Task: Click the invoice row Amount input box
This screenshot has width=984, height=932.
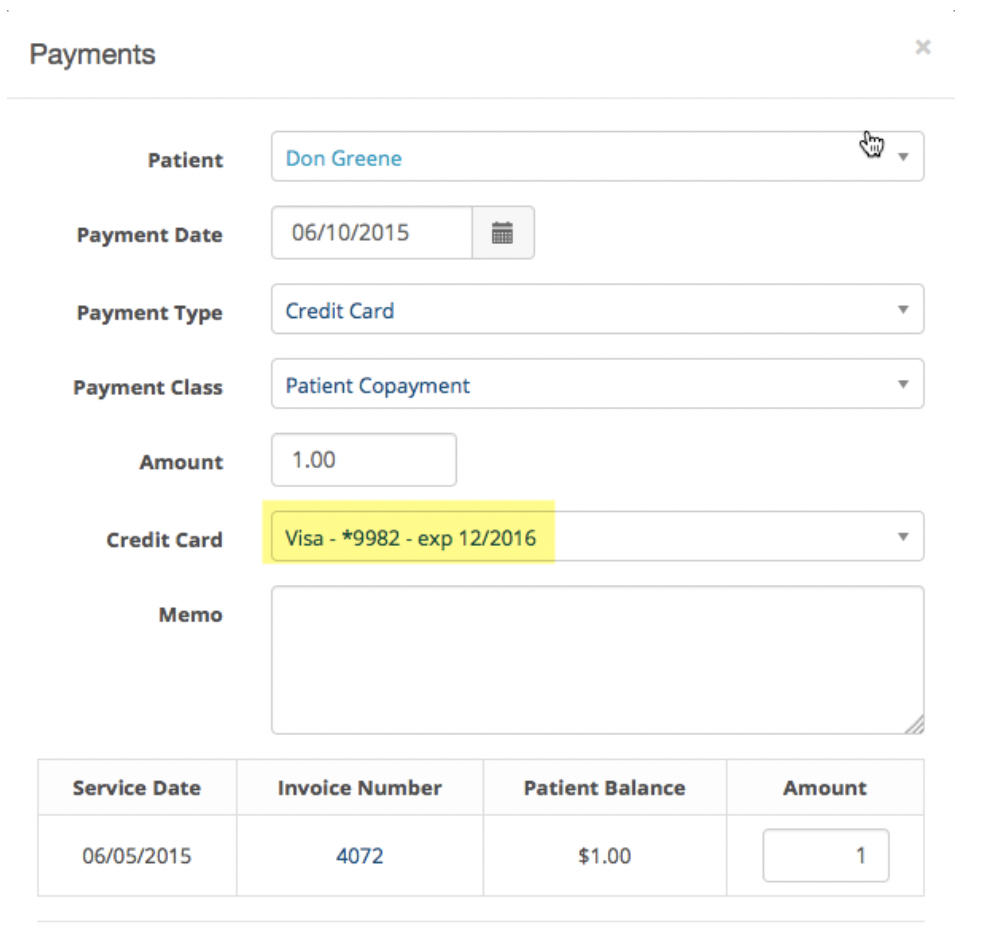Action: [826, 855]
